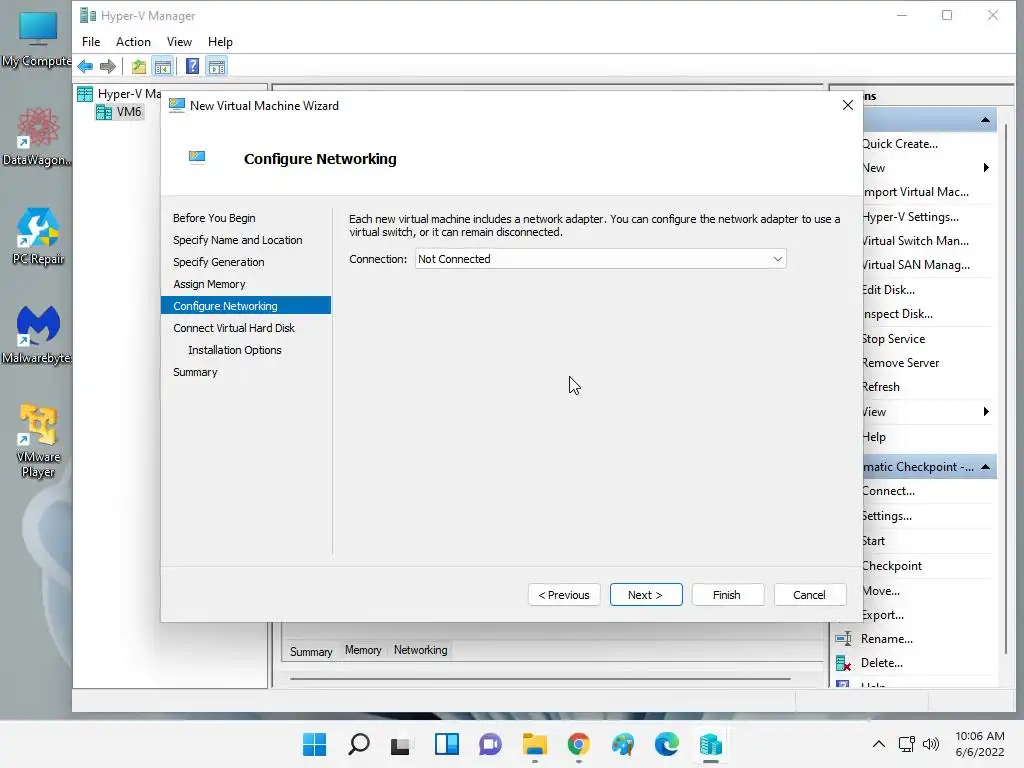
Task: Open volume speaker tray icon
Action: coord(931,744)
